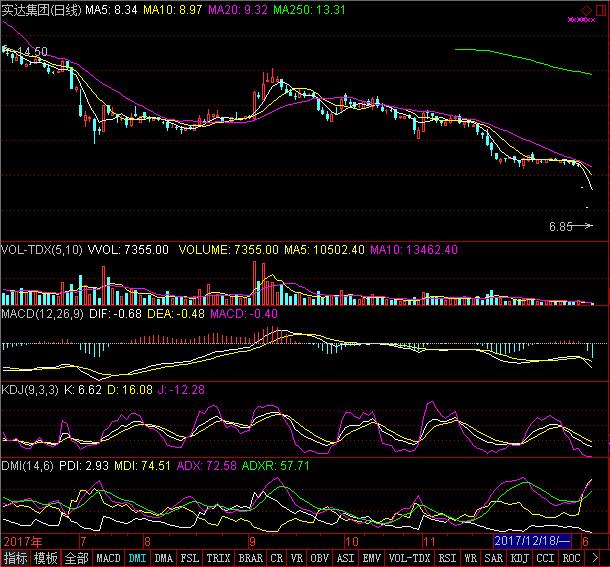The height and width of the screenshot is (567, 610).
Task: Open the 指标 tab
Action: click(x=16, y=558)
